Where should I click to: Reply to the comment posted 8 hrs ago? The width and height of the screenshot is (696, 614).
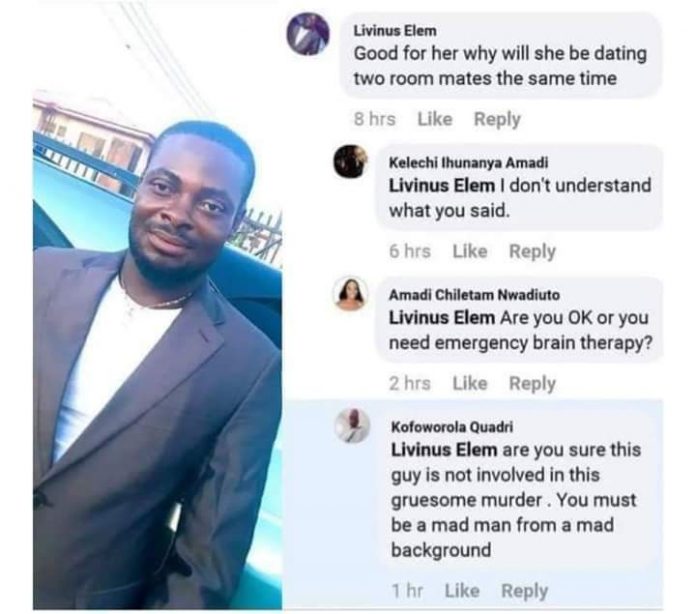[x=497, y=119]
